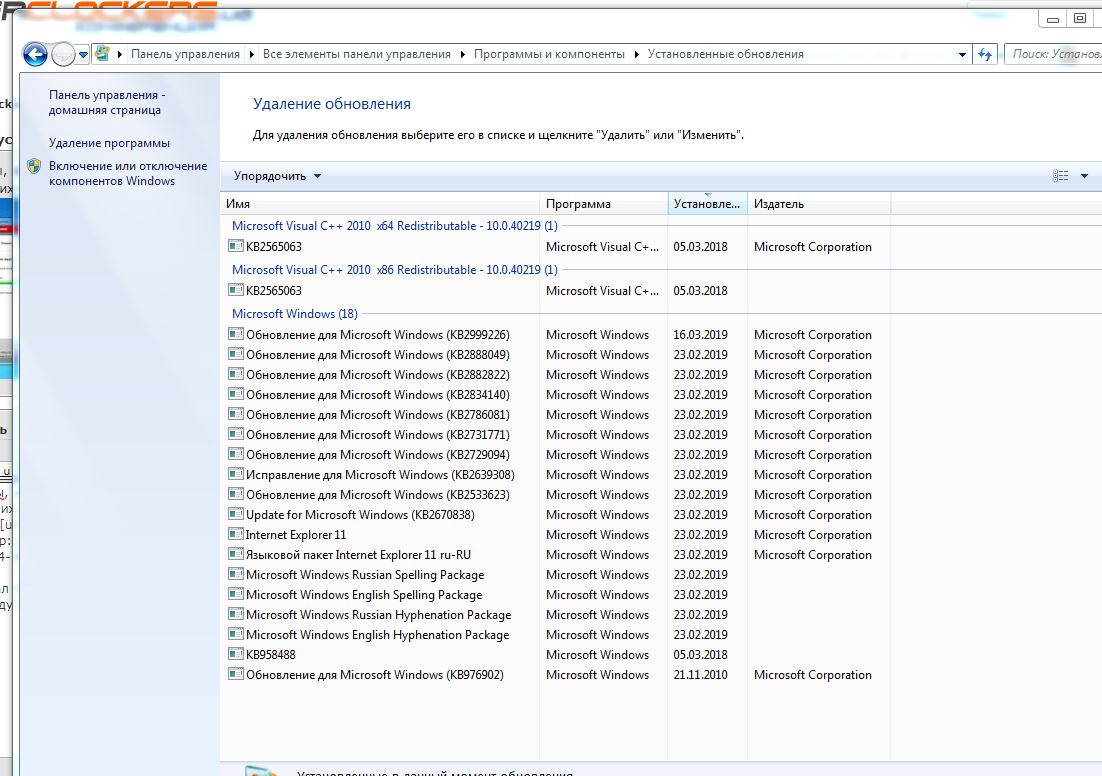The height and width of the screenshot is (776, 1102).
Task: Click icon of hotfix KB2639308
Action: 235,474
